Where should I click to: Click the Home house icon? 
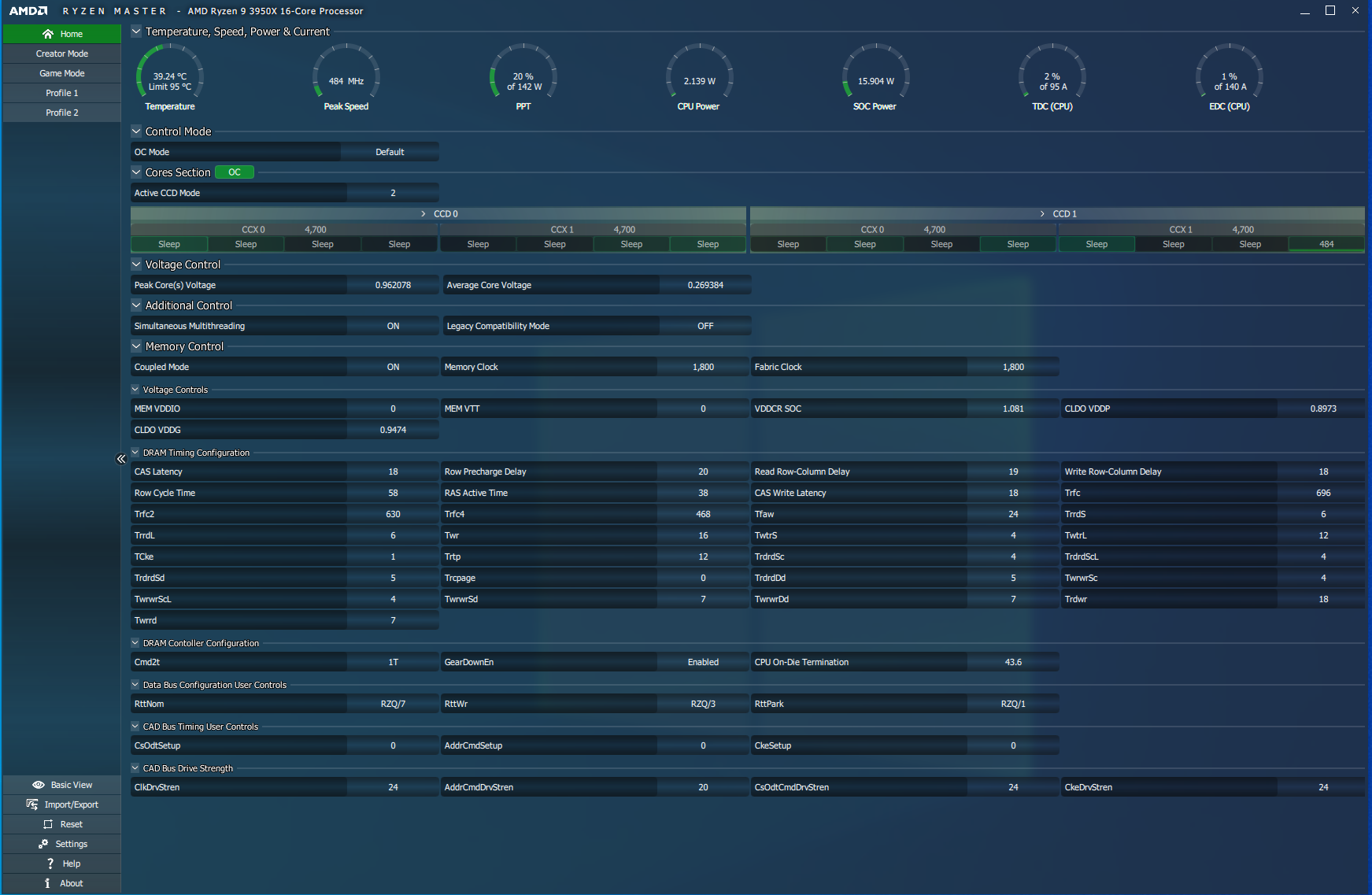click(x=48, y=34)
